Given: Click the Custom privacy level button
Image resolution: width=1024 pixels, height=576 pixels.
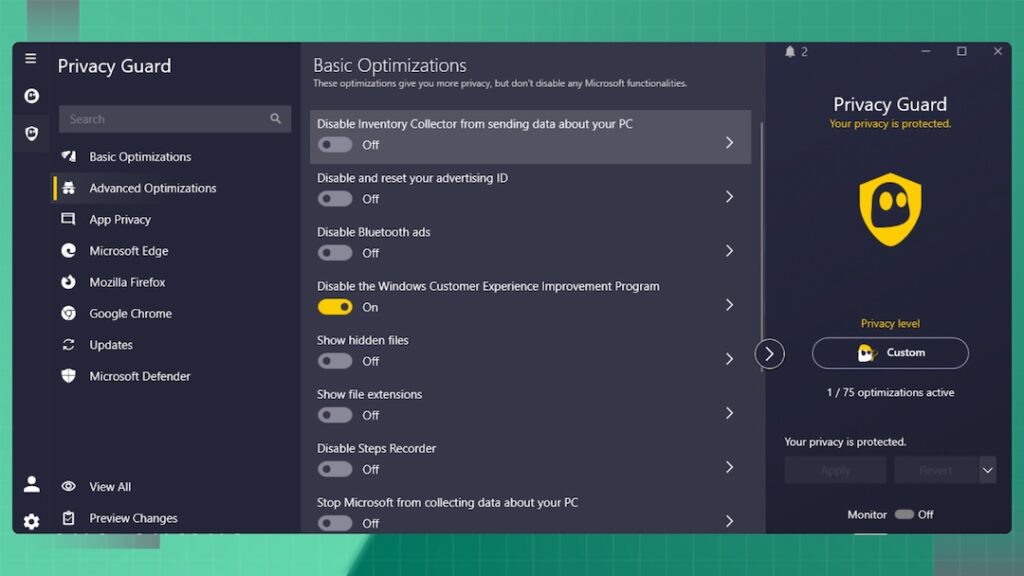Looking at the screenshot, I should 890,353.
